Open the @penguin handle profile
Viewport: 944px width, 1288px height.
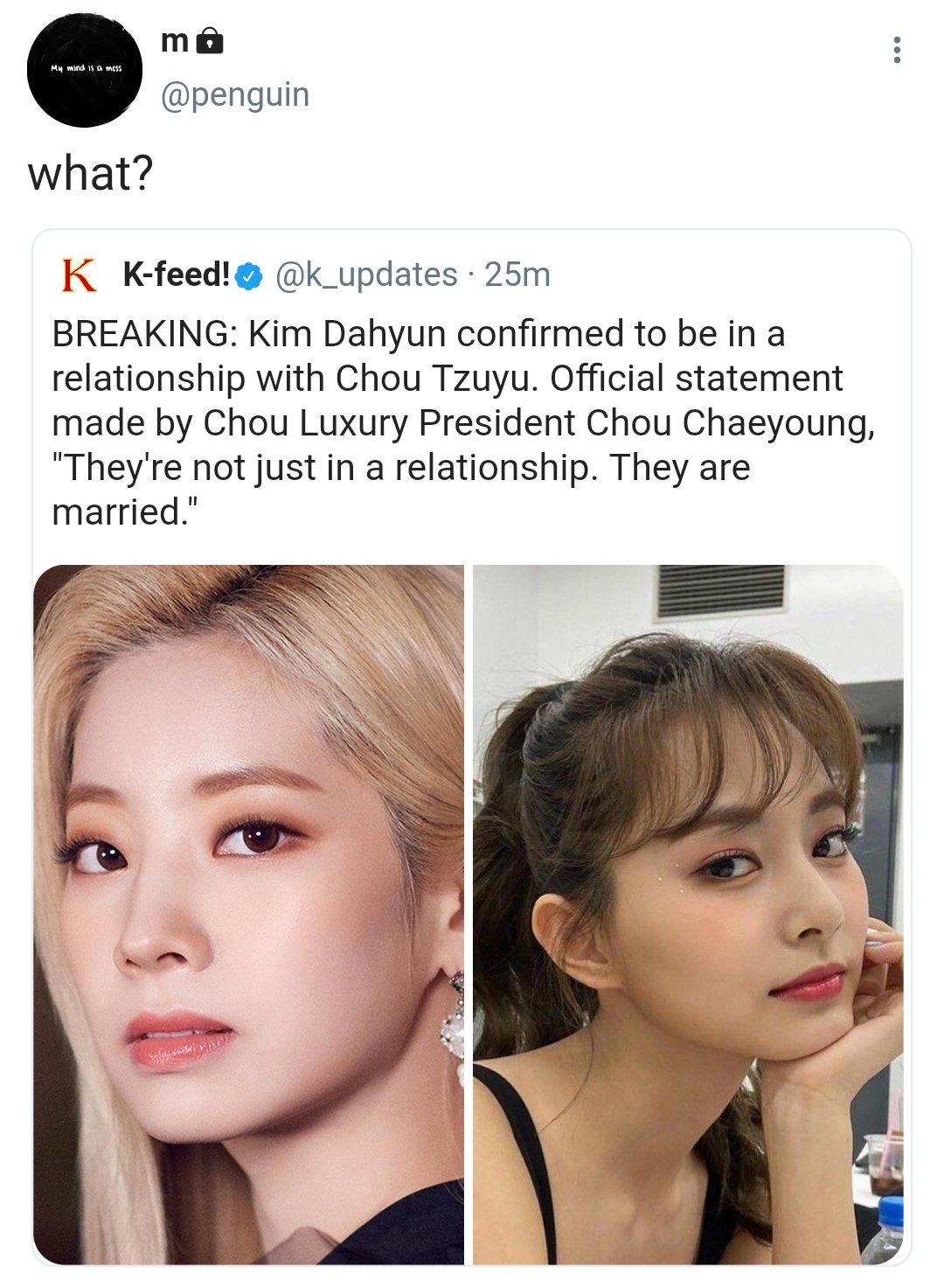(235, 94)
